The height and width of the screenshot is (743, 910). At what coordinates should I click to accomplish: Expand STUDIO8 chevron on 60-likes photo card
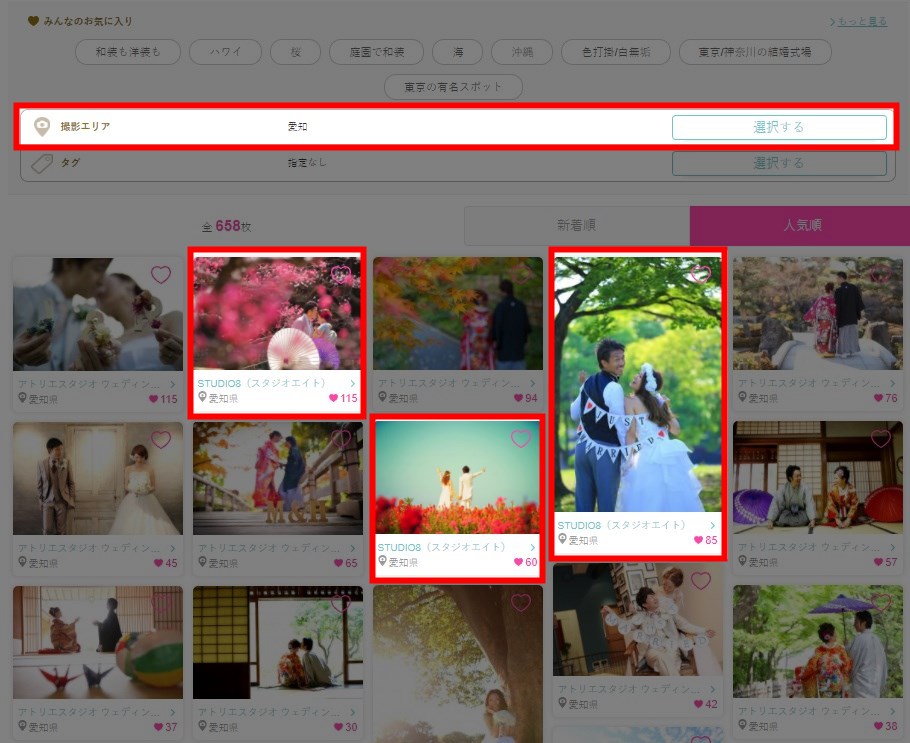pos(532,548)
